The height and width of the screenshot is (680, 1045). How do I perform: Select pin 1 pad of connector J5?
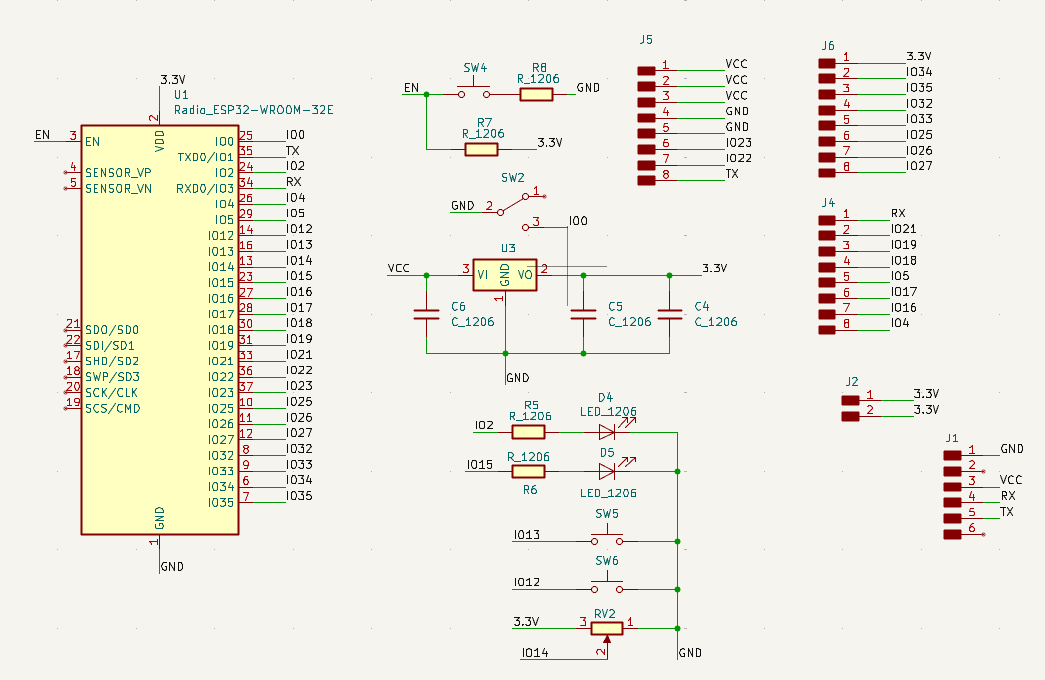coord(646,71)
